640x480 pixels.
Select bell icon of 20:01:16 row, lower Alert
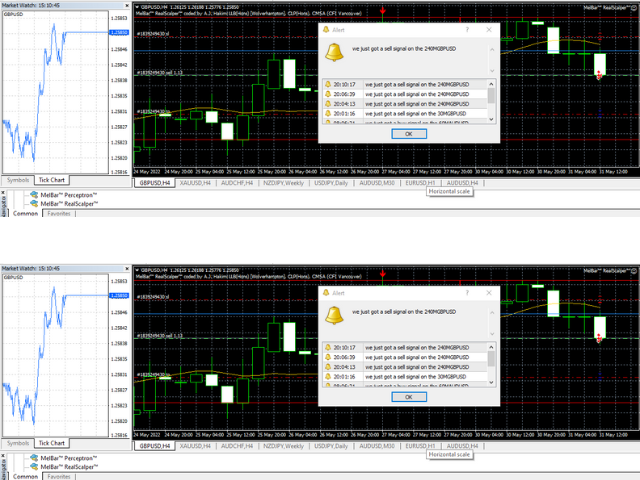328,377
